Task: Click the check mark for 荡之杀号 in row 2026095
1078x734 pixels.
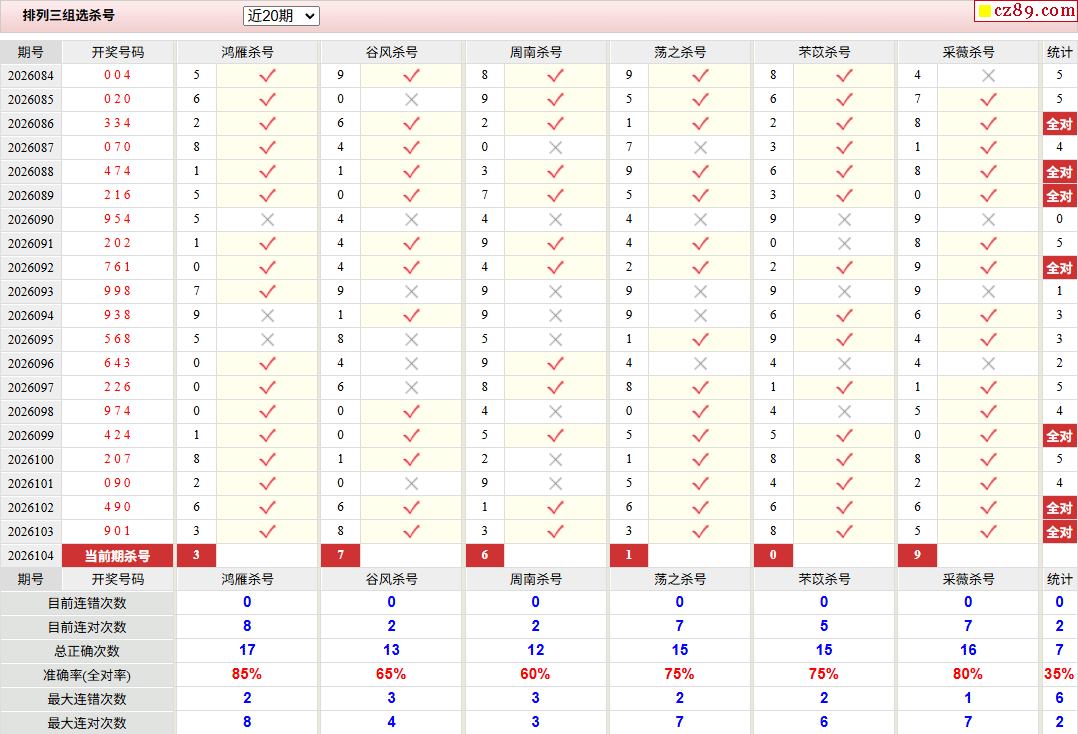Action: tap(700, 339)
